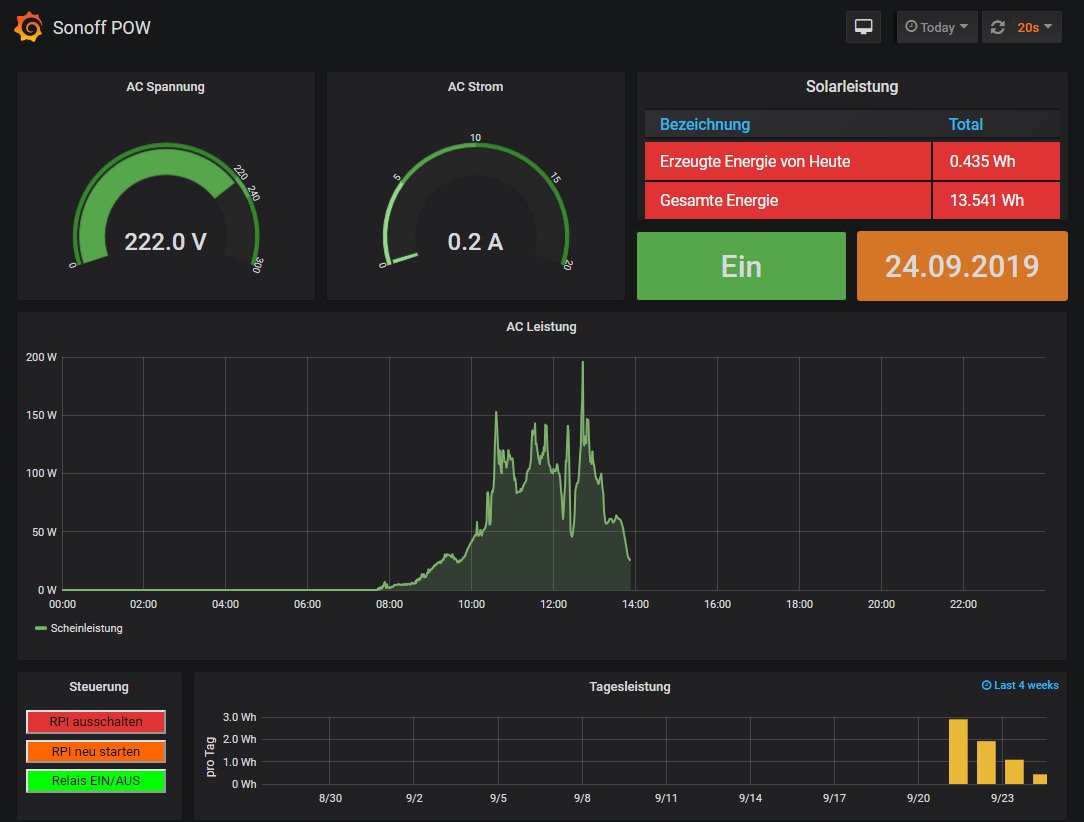The width and height of the screenshot is (1084, 822).
Task: Toggle the Scheinleistung legend series
Action: 86,628
